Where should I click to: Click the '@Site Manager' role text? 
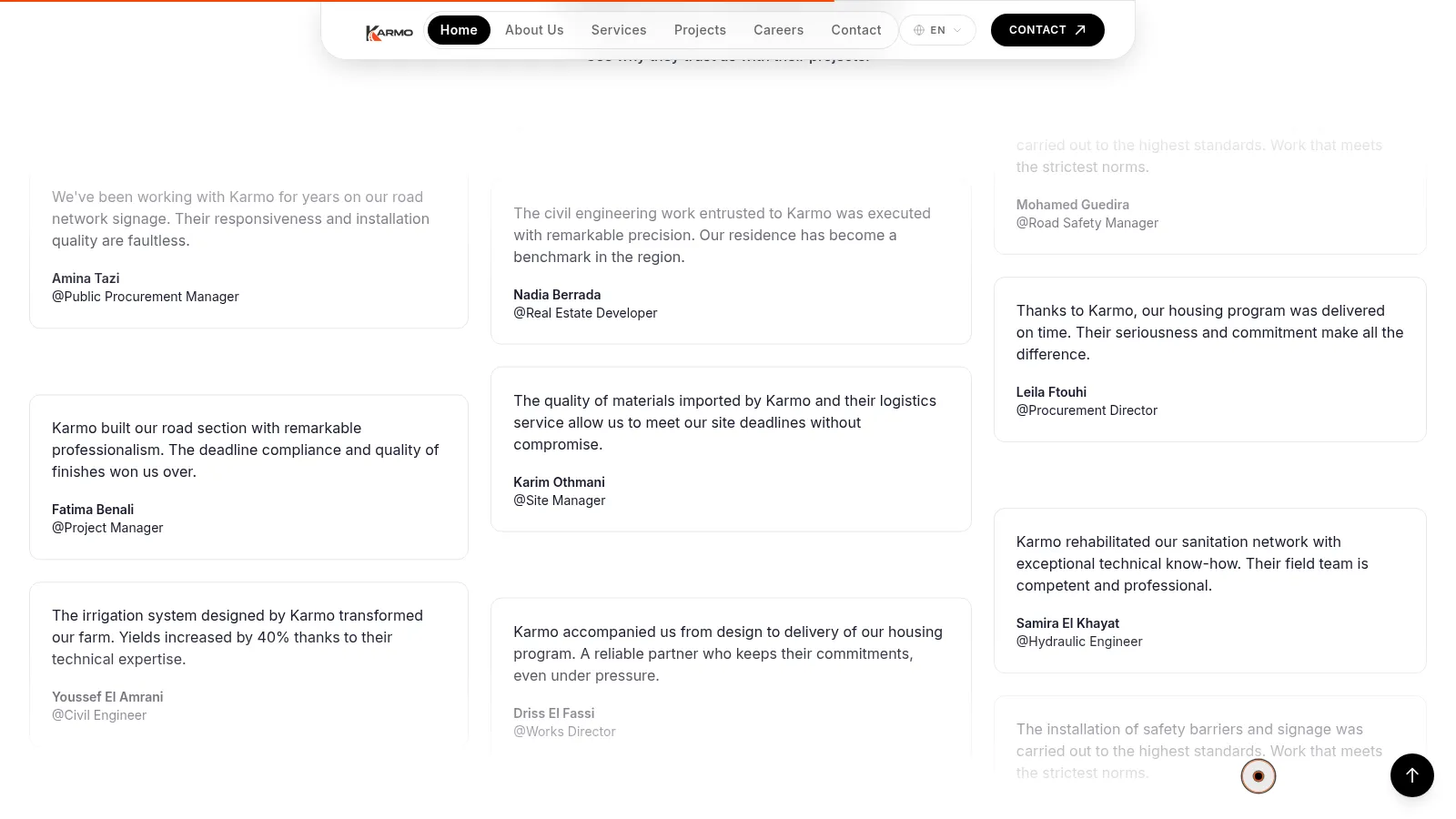tap(560, 500)
